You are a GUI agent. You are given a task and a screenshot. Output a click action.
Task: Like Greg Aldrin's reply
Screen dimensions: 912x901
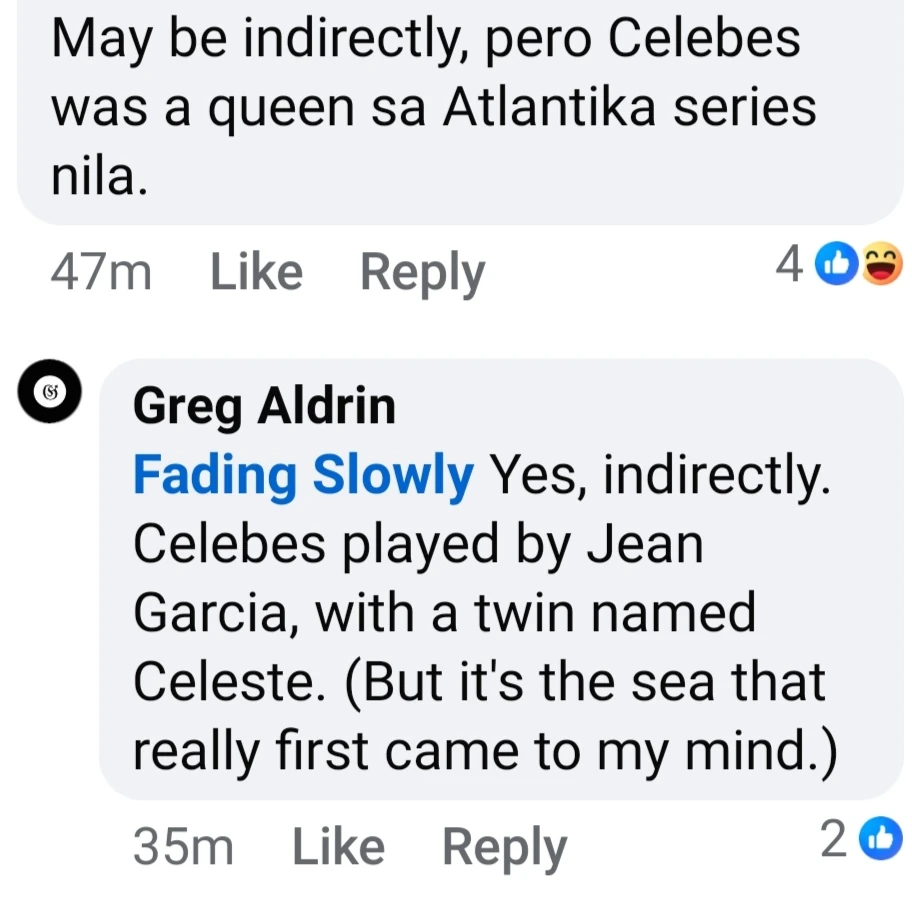click(338, 847)
